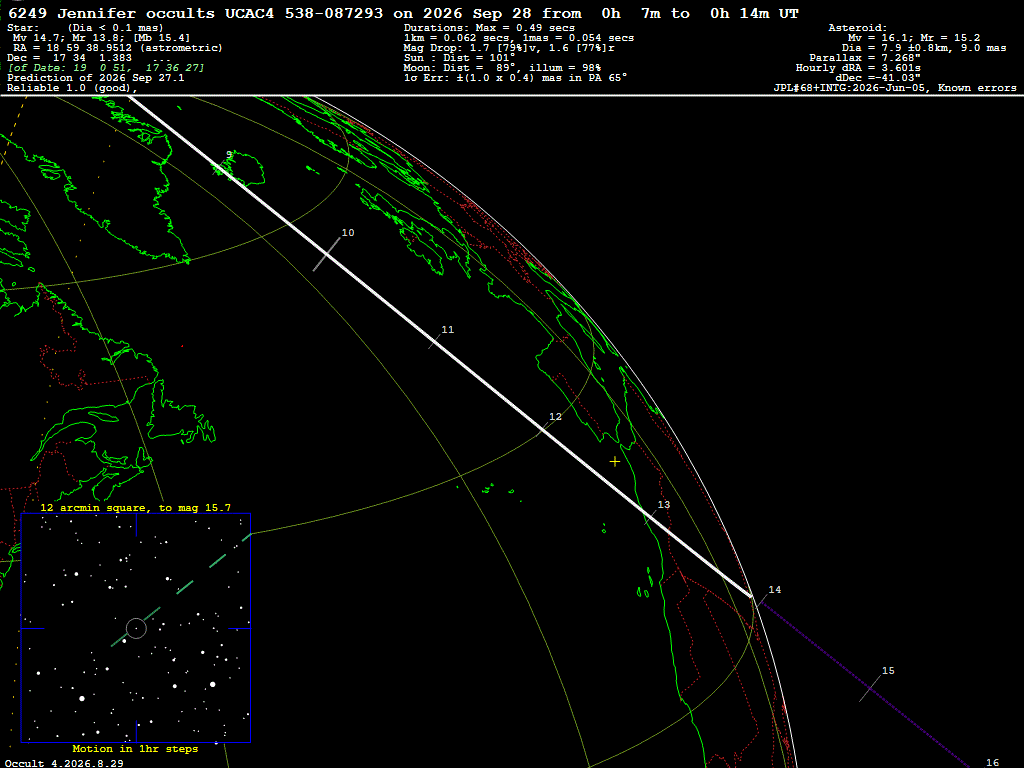Click time marker 16 near bottom right corner
The image size is (1024, 768).
[x=993, y=763]
